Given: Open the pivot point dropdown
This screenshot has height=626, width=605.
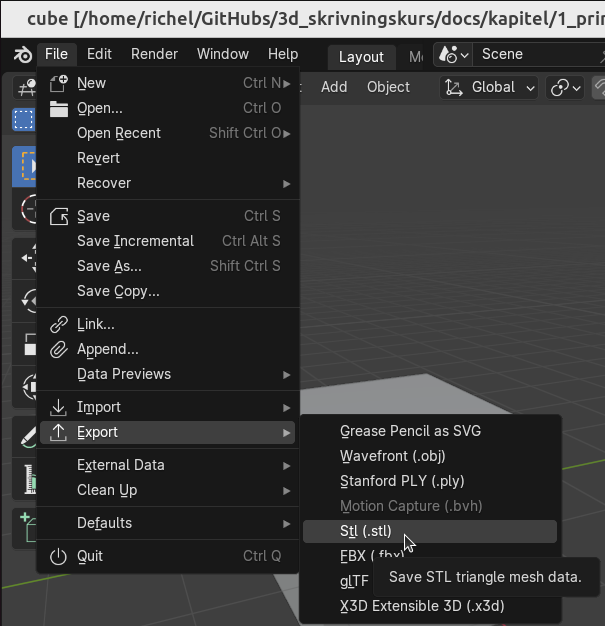Looking at the screenshot, I should [x=565, y=87].
